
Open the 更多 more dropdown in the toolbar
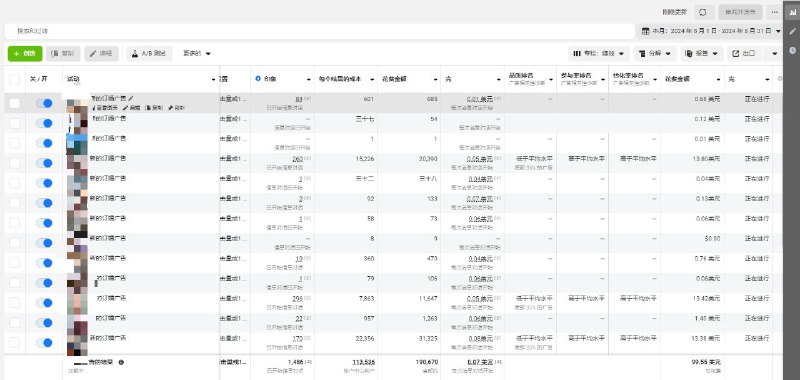coord(197,54)
